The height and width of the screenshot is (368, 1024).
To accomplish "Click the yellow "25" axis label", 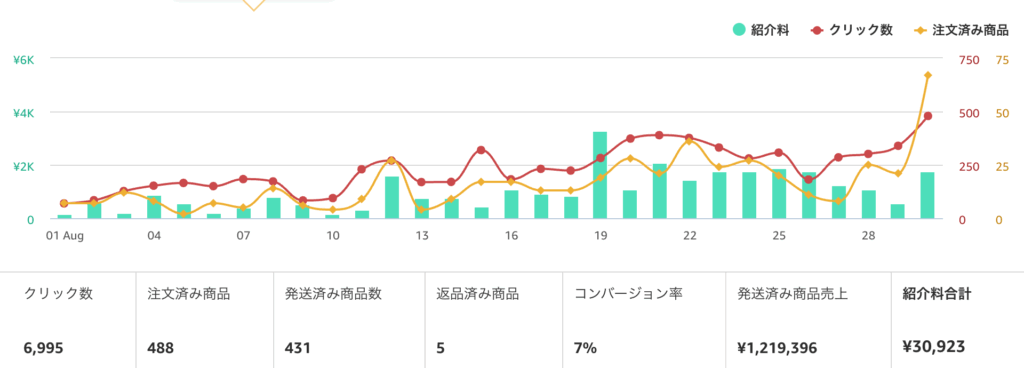I will [x=1002, y=166].
